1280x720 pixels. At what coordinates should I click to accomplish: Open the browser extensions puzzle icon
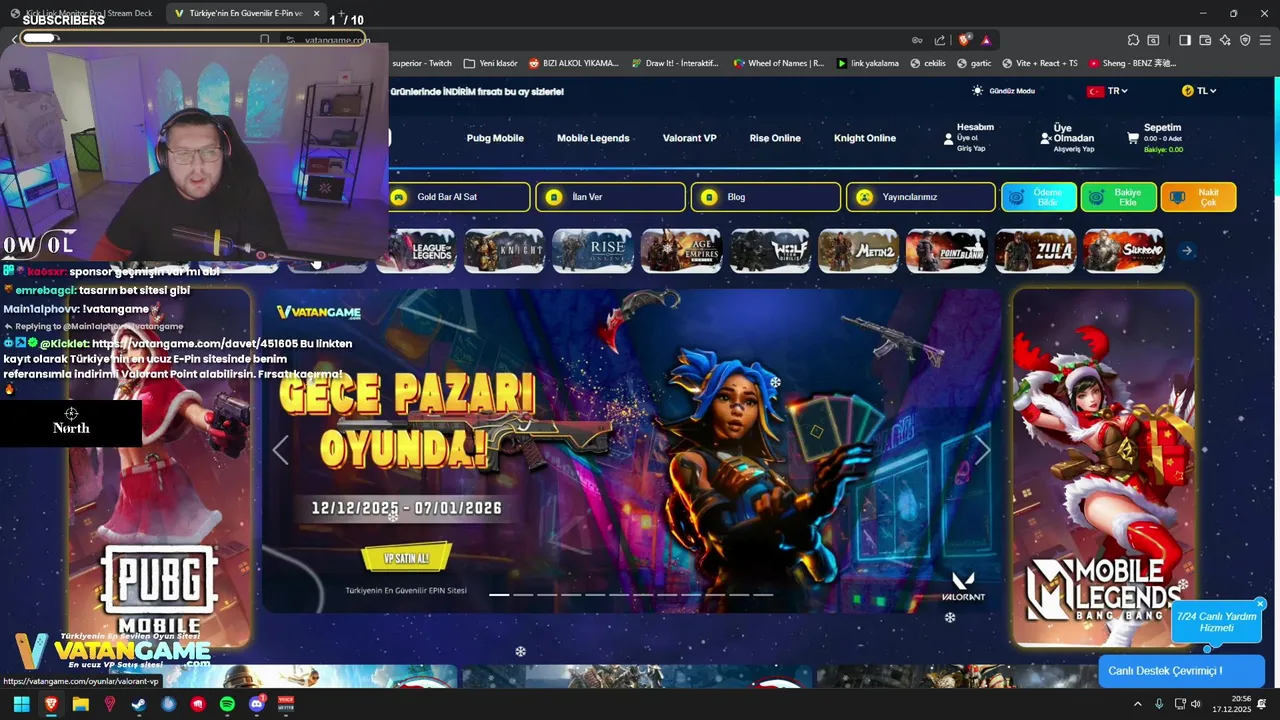[x=1133, y=40]
